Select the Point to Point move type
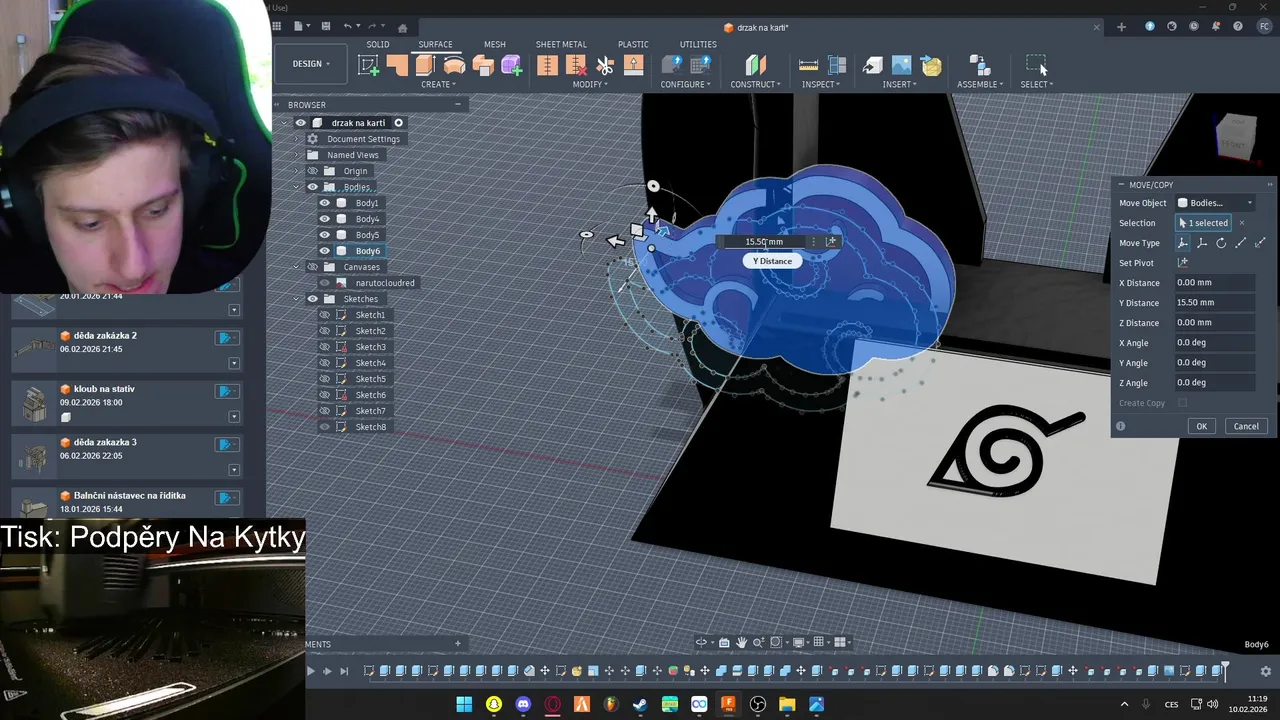 click(1241, 243)
